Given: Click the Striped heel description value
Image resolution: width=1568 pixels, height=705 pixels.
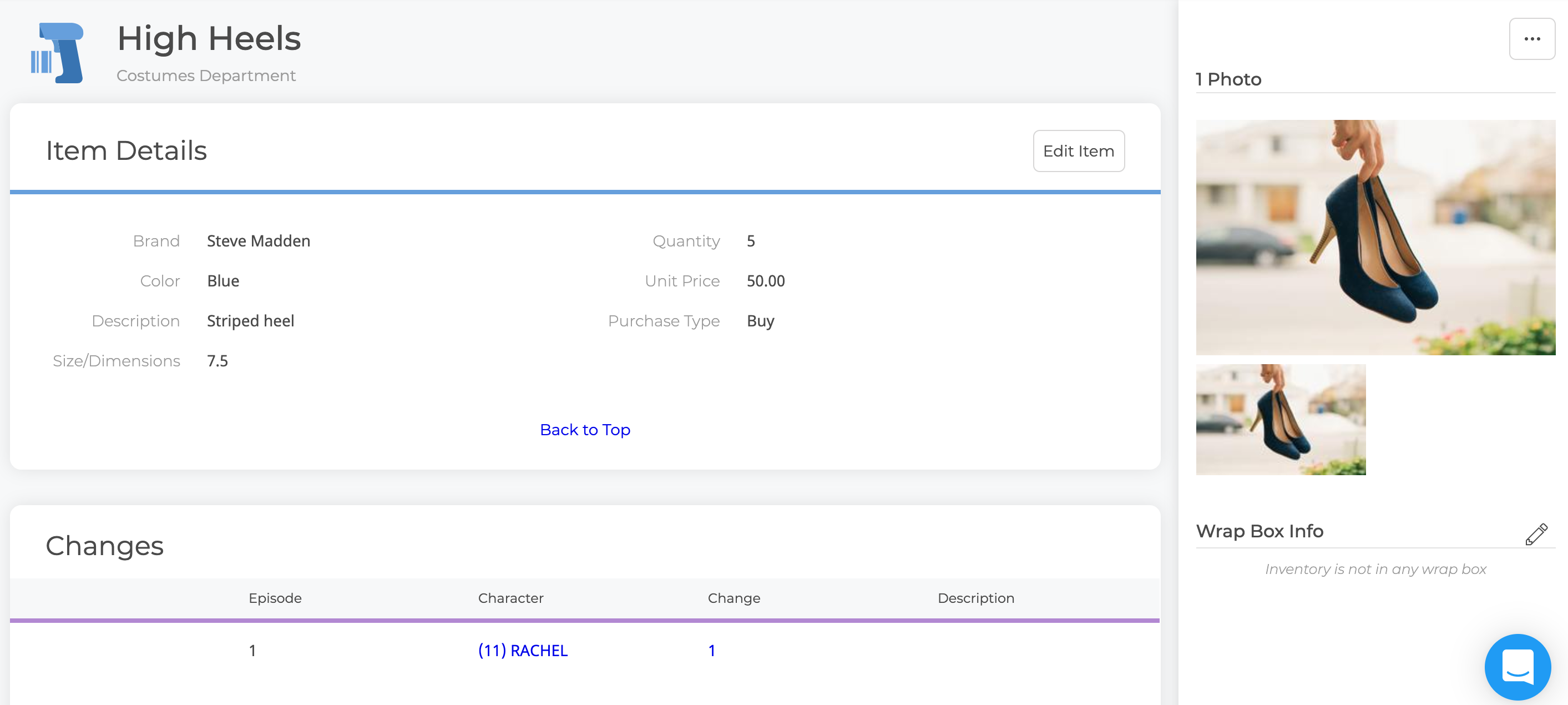Looking at the screenshot, I should 250,321.
